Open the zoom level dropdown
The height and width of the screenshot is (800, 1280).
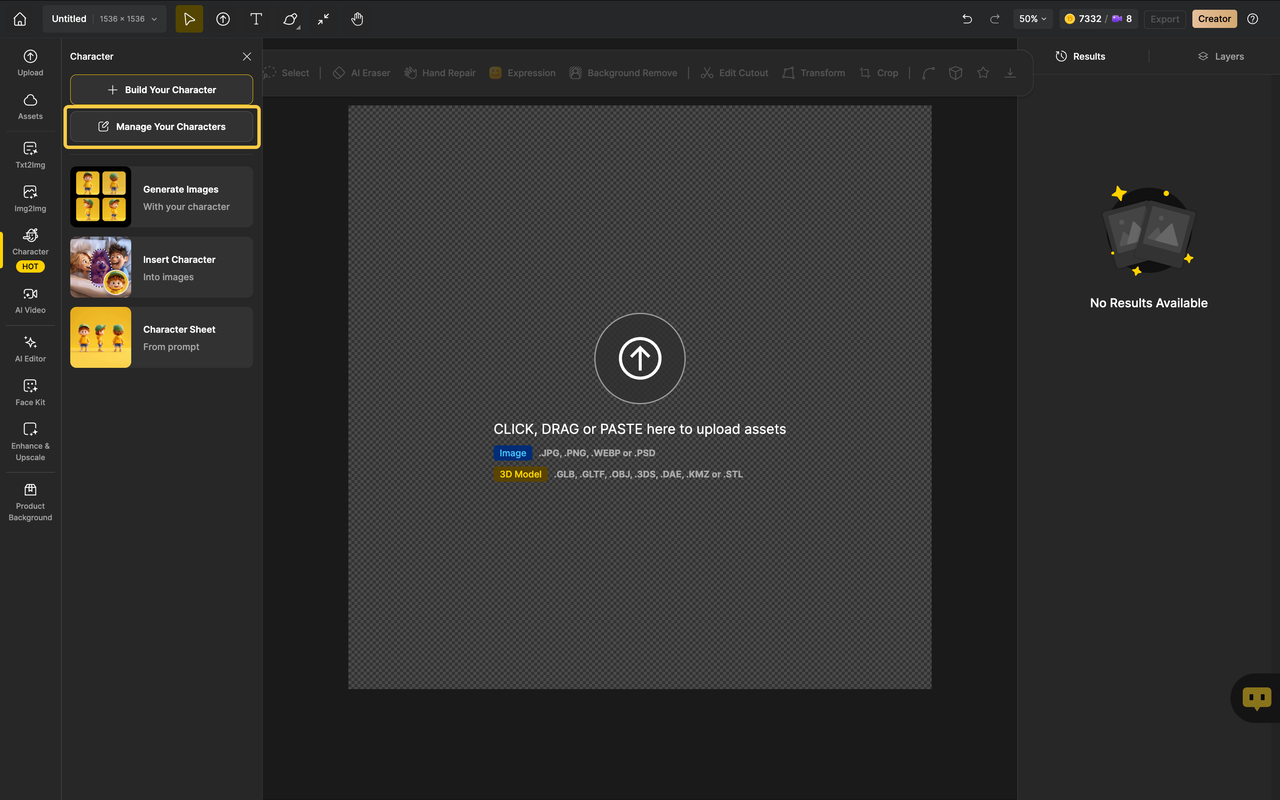1032,18
